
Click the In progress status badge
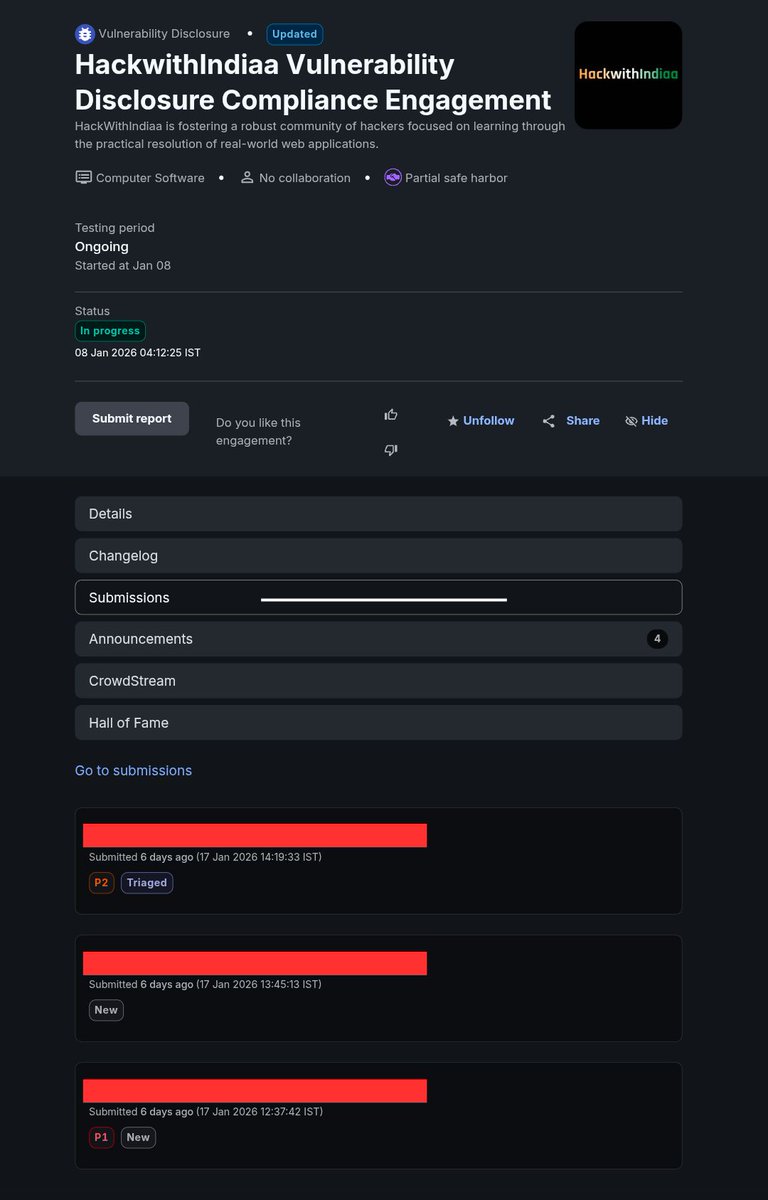pyautogui.click(x=110, y=331)
